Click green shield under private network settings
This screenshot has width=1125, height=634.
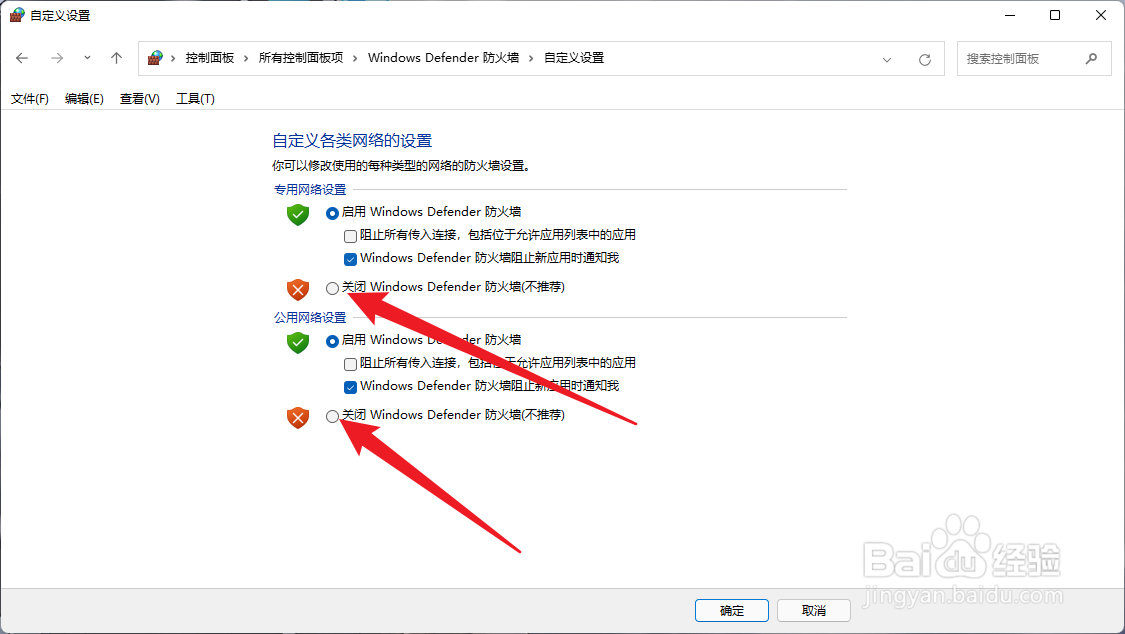click(x=298, y=214)
